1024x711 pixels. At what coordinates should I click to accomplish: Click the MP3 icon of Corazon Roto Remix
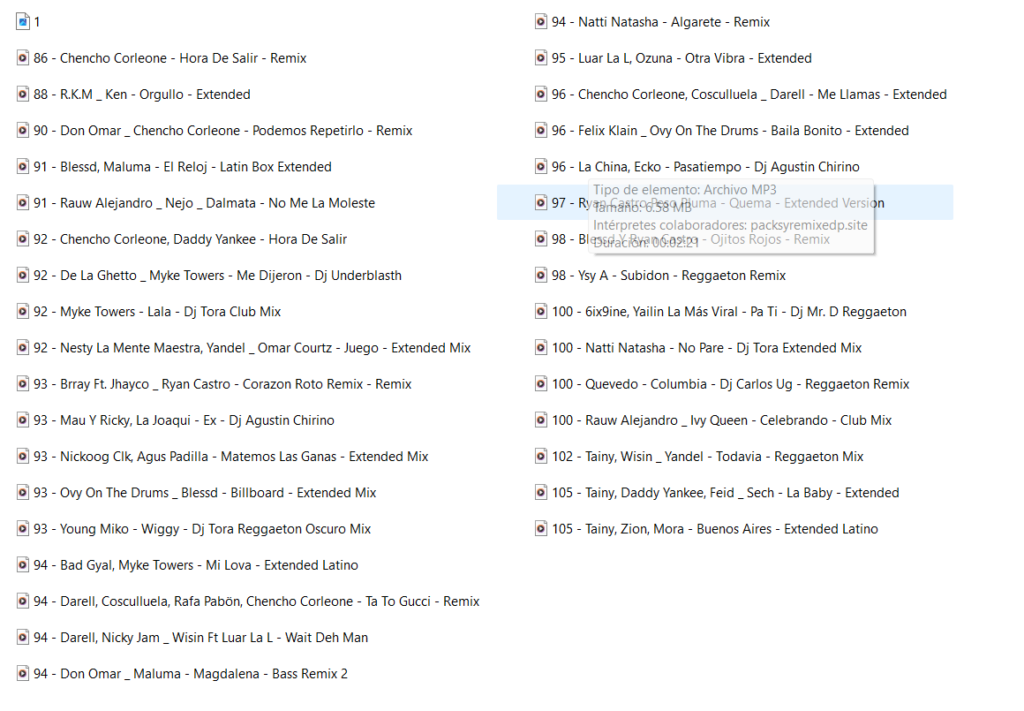(x=23, y=384)
